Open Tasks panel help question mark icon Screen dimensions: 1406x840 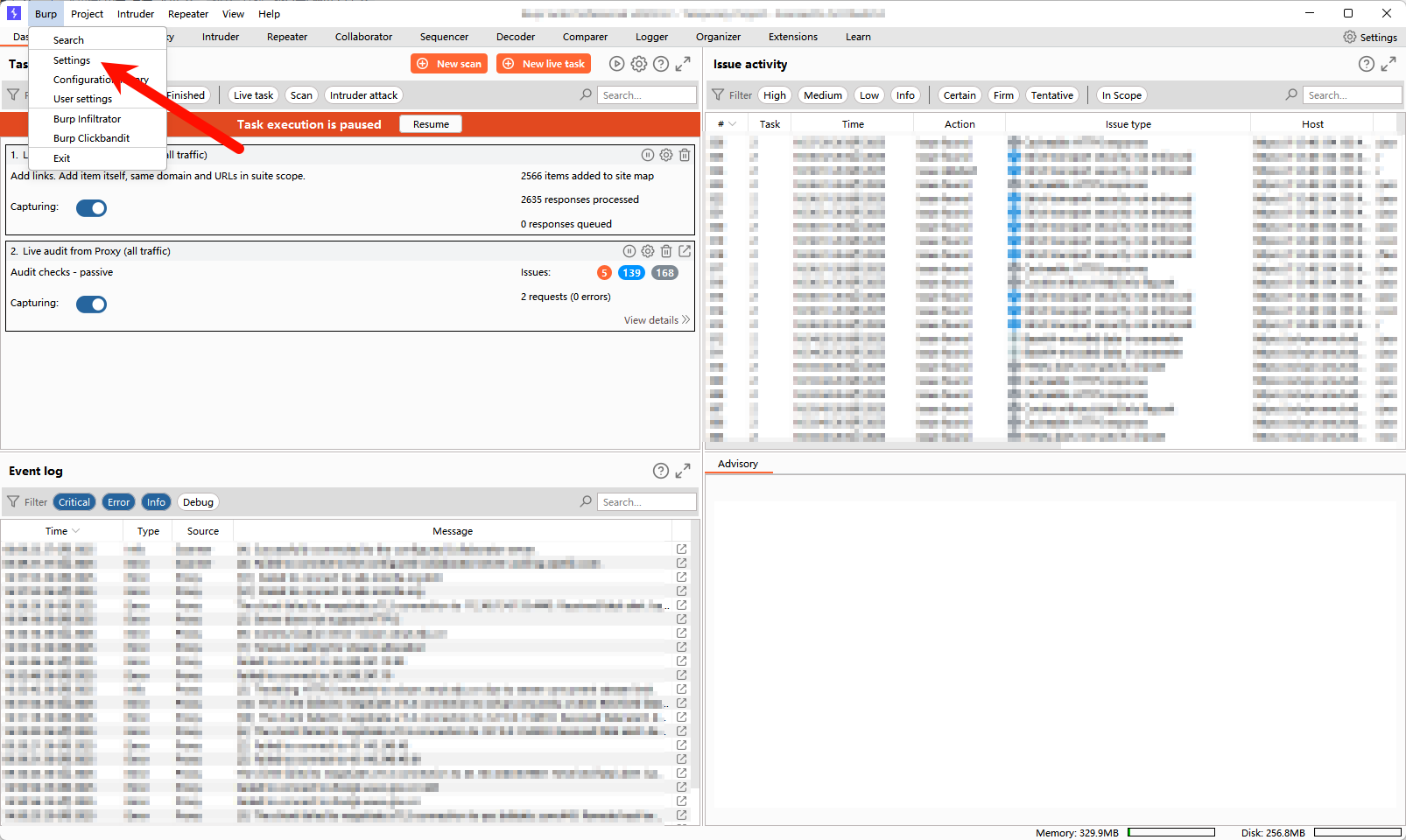[661, 64]
